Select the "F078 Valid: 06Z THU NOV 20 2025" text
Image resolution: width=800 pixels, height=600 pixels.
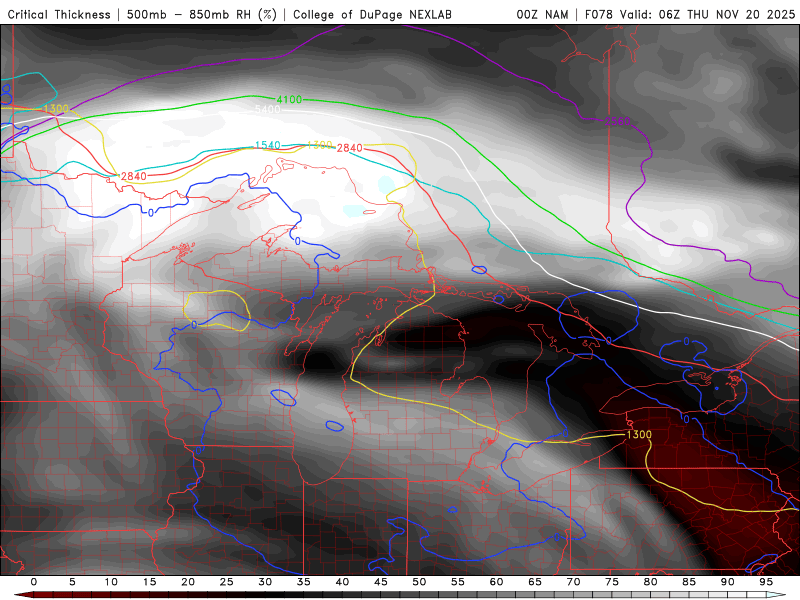coord(690,15)
